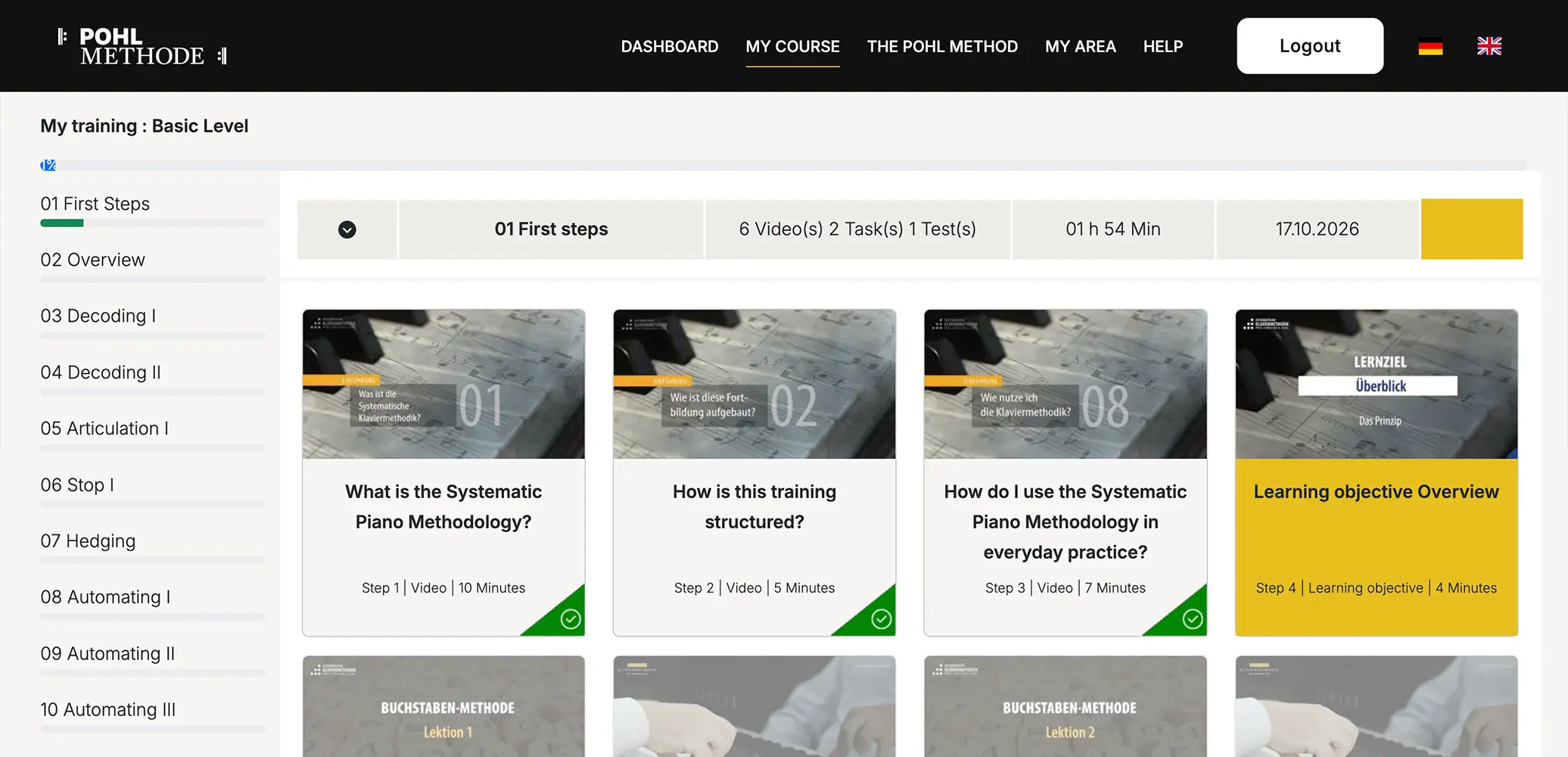Open My Course navigation item

coord(792,46)
